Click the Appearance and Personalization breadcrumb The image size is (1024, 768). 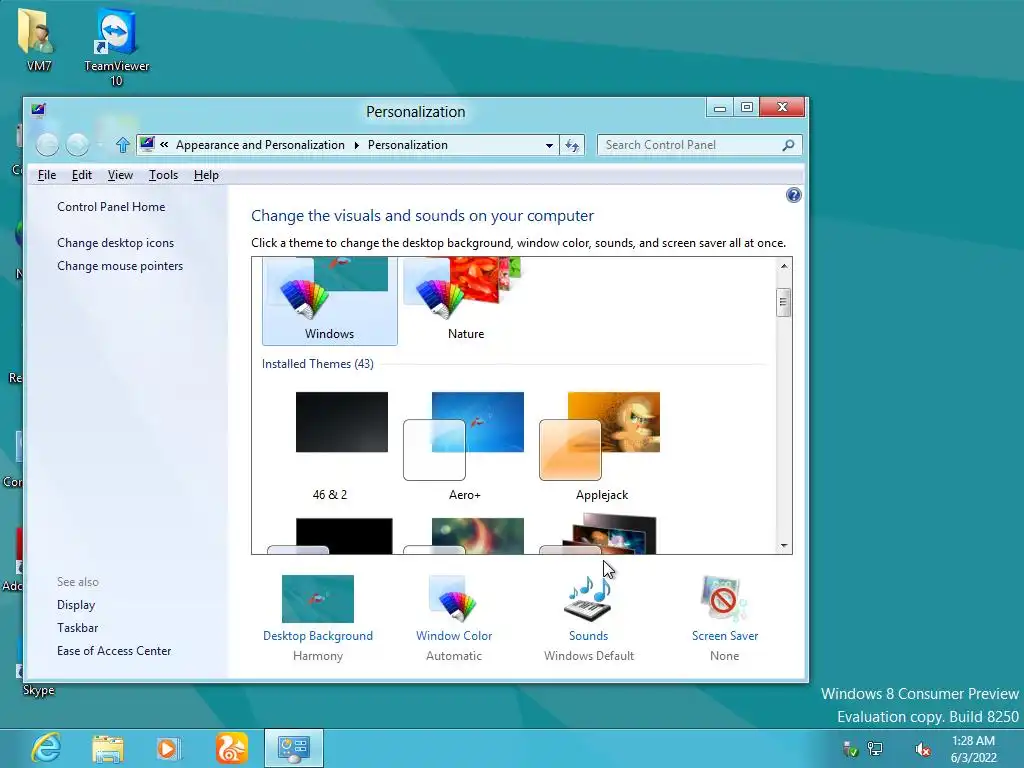point(260,145)
